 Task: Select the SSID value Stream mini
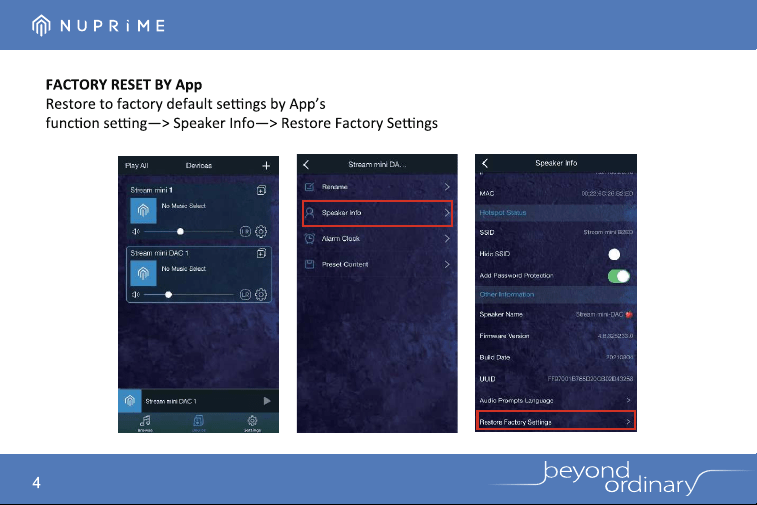pyautogui.click(x=608, y=232)
